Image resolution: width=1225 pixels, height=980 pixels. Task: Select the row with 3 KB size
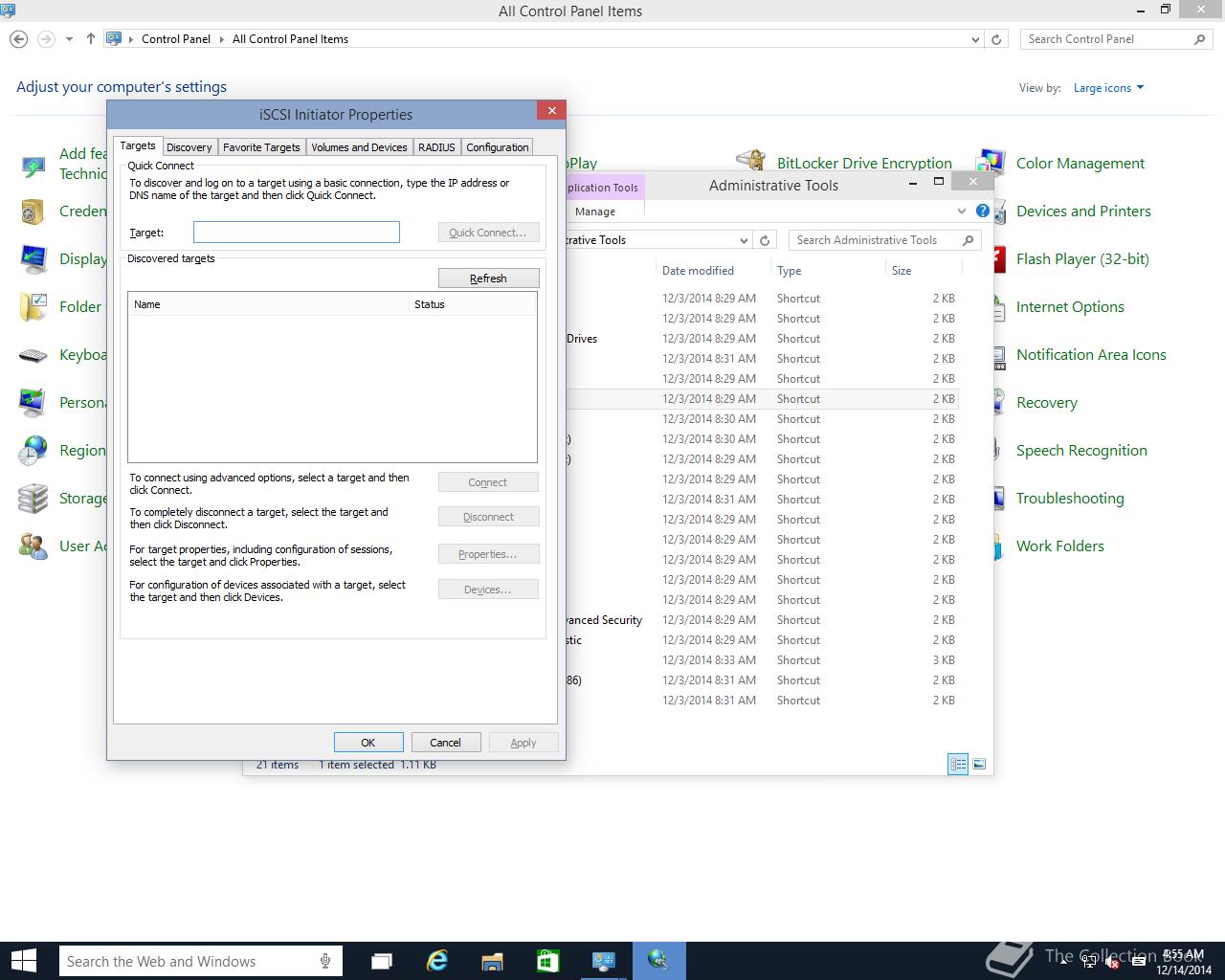(761, 660)
